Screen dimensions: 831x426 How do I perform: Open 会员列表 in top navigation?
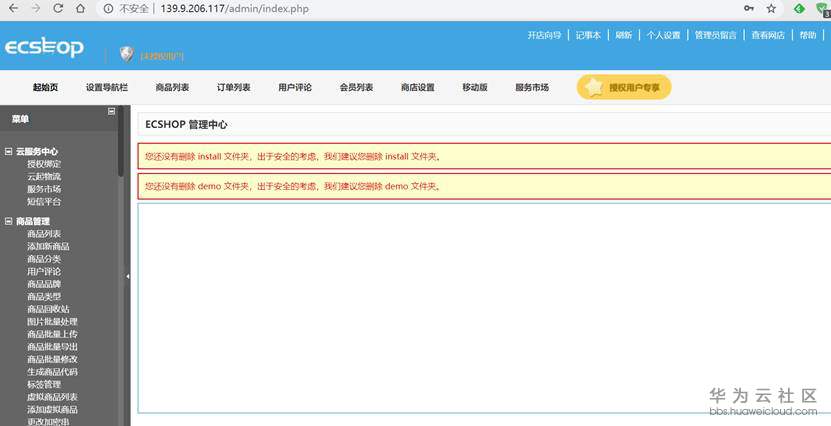click(x=356, y=87)
